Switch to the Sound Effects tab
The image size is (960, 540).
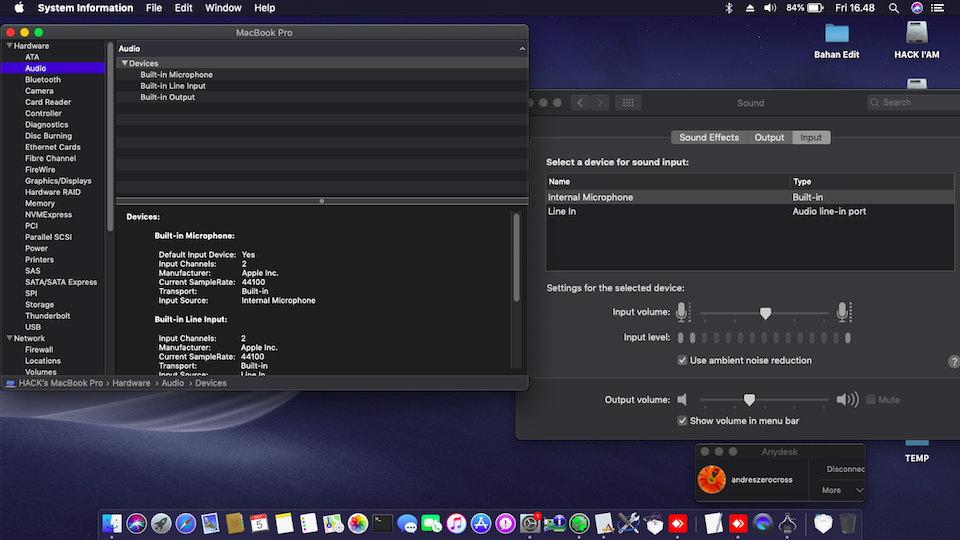tap(709, 137)
